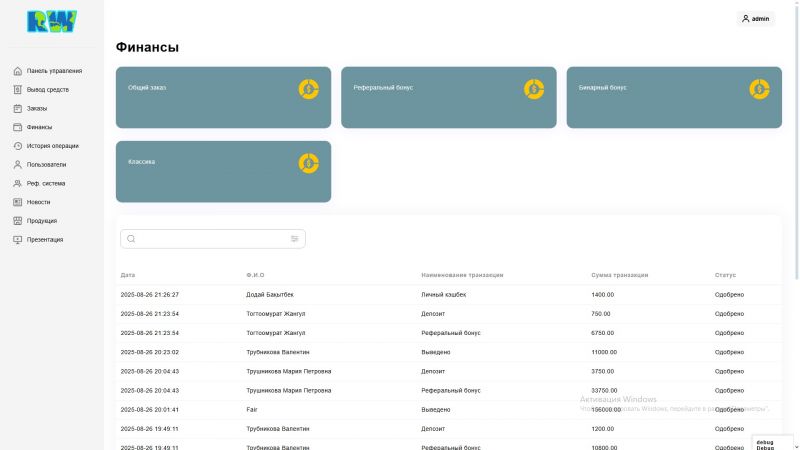Sort table by Дата column header
Viewport: 800px width, 450px height.
[128, 275]
